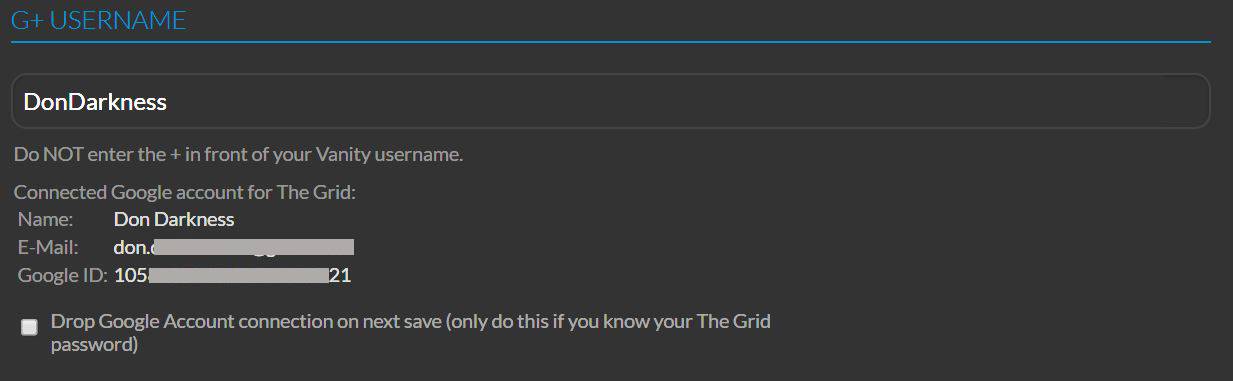1233x381 pixels.
Task: Click the trailing '21' of the Google ID
Action: click(340, 275)
